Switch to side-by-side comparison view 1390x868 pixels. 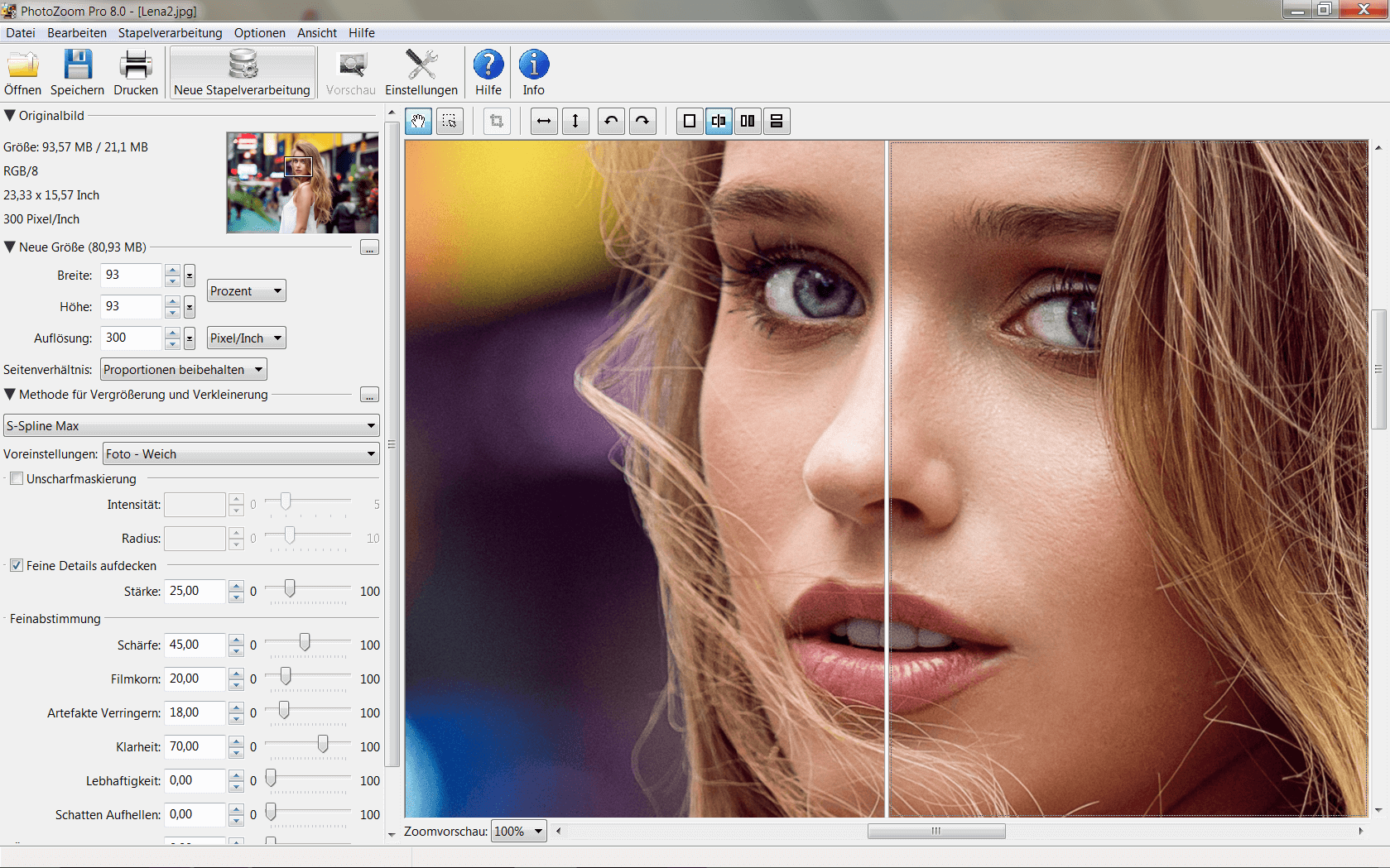click(748, 121)
